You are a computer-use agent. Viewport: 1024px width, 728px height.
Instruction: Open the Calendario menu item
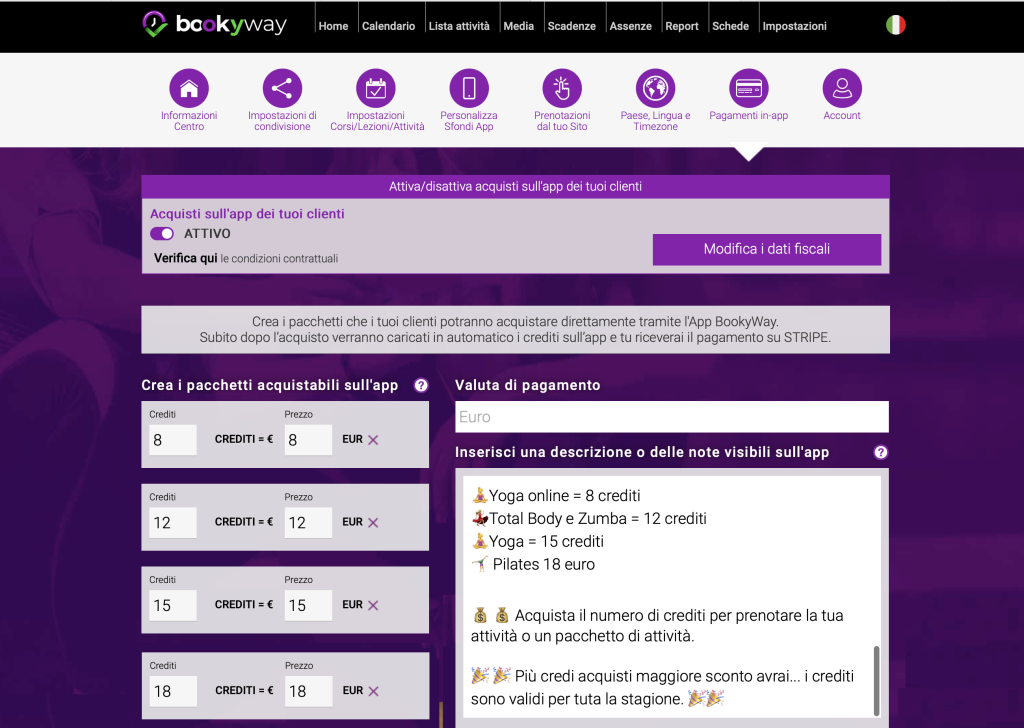pos(388,26)
